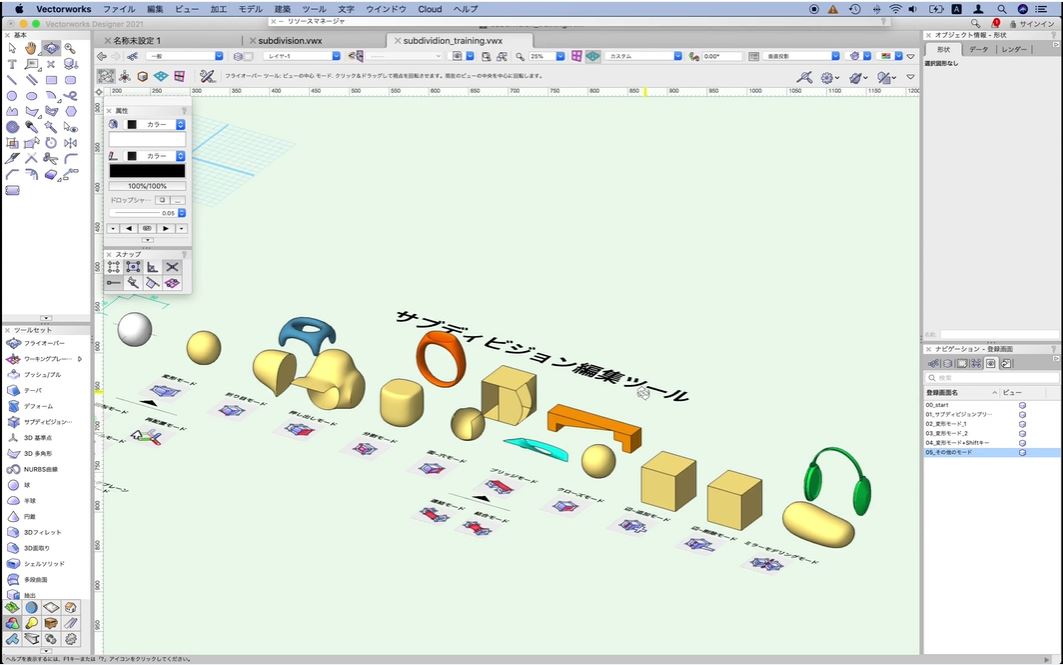This screenshot has width=1063, height=665.
Task: Select the Circle tool
Action: point(12,96)
